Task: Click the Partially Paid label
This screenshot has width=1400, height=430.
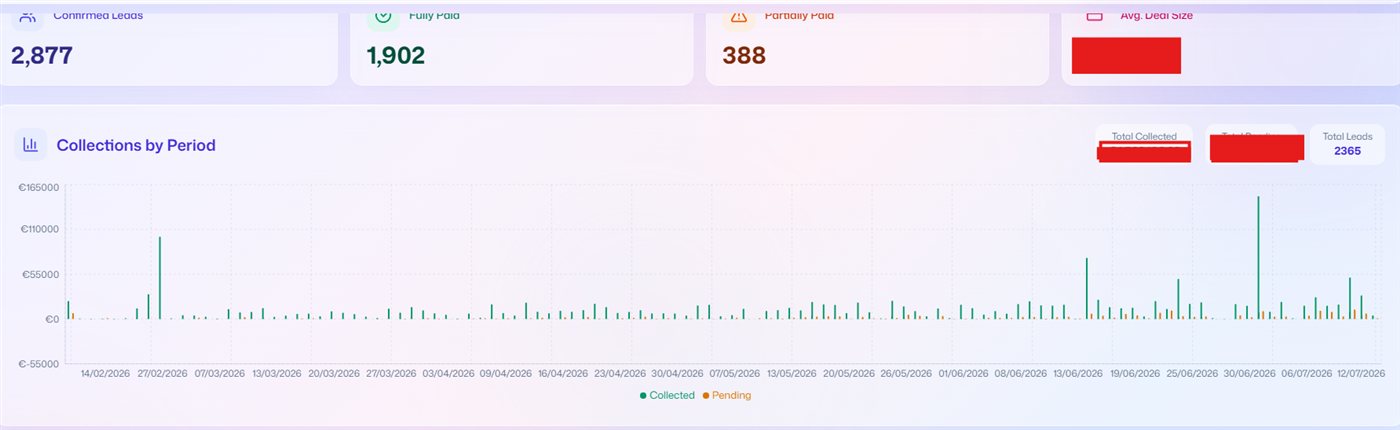Action: tap(799, 15)
